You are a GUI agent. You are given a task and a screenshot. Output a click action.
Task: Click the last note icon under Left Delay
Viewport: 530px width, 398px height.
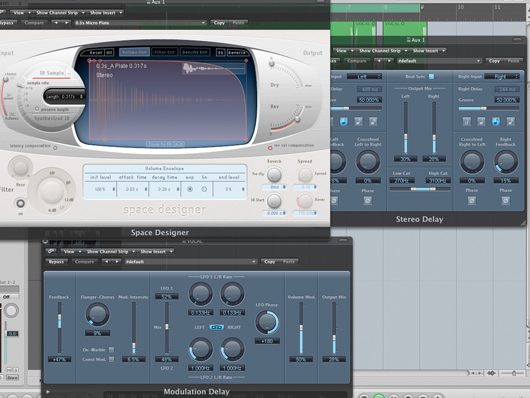373,121
